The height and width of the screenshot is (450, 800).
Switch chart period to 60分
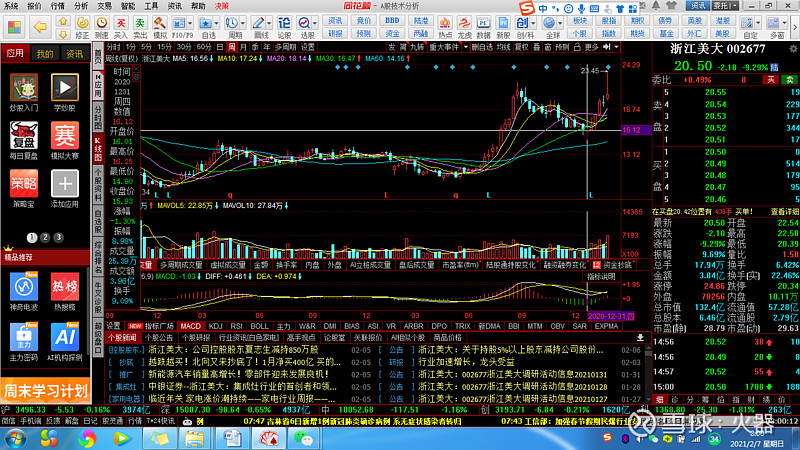pyautogui.click(x=204, y=47)
